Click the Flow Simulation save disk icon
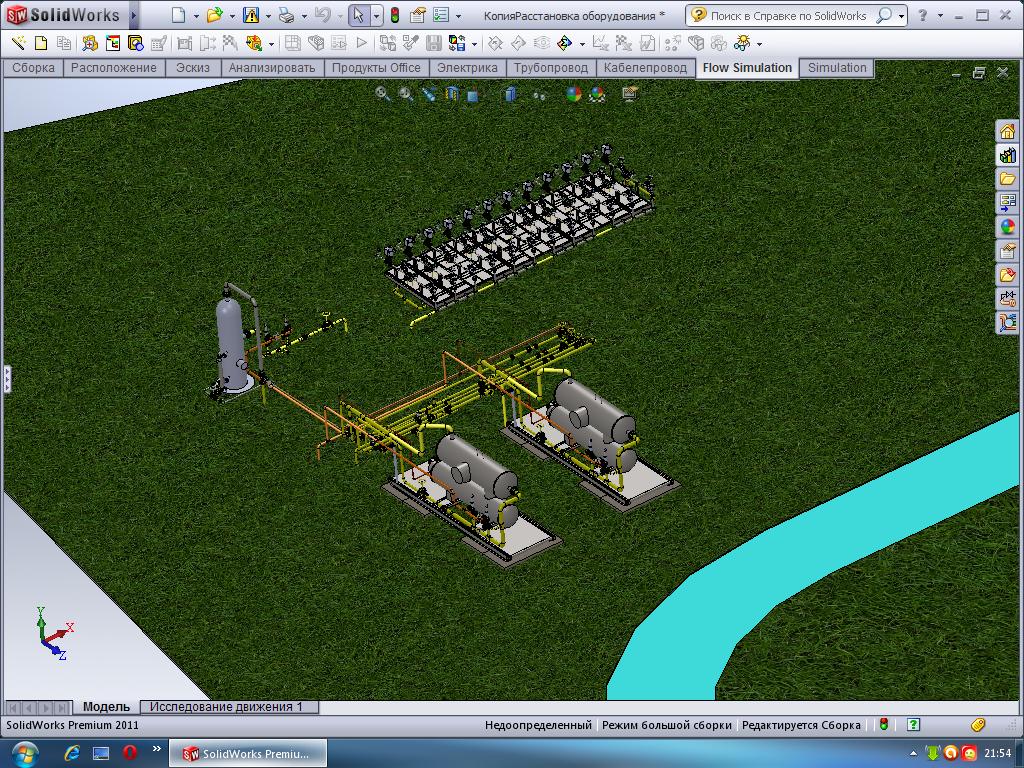 (x=434, y=44)
